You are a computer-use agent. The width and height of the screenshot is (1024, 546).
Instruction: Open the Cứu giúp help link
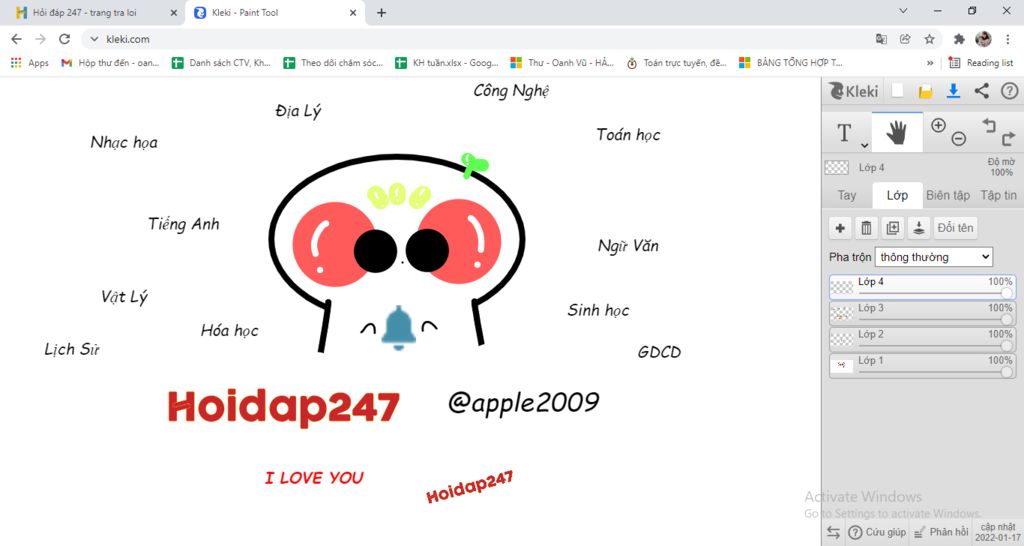pyautogui.click(x=878, y=532)
